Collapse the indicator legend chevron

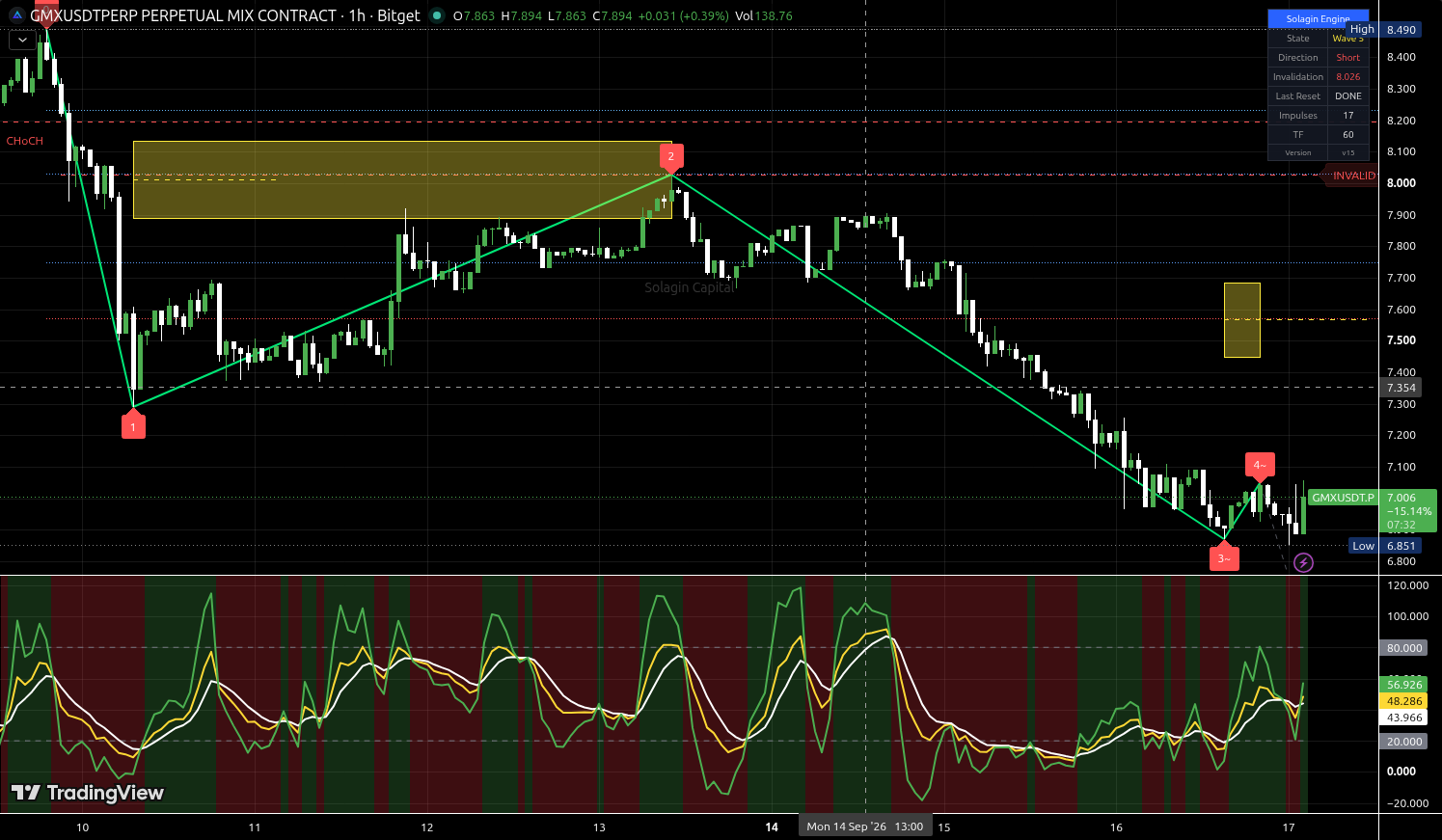tap(20, 41)
